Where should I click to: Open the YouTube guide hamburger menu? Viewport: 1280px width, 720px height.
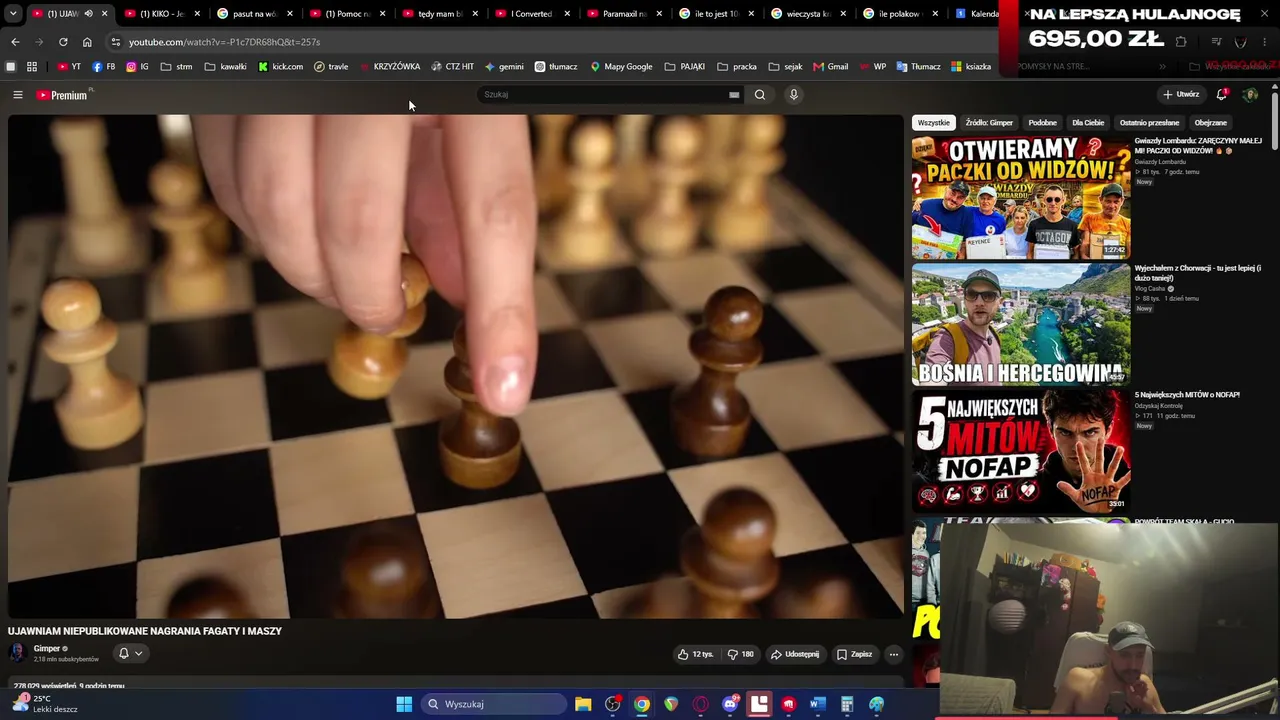click(x=17, y=95)
